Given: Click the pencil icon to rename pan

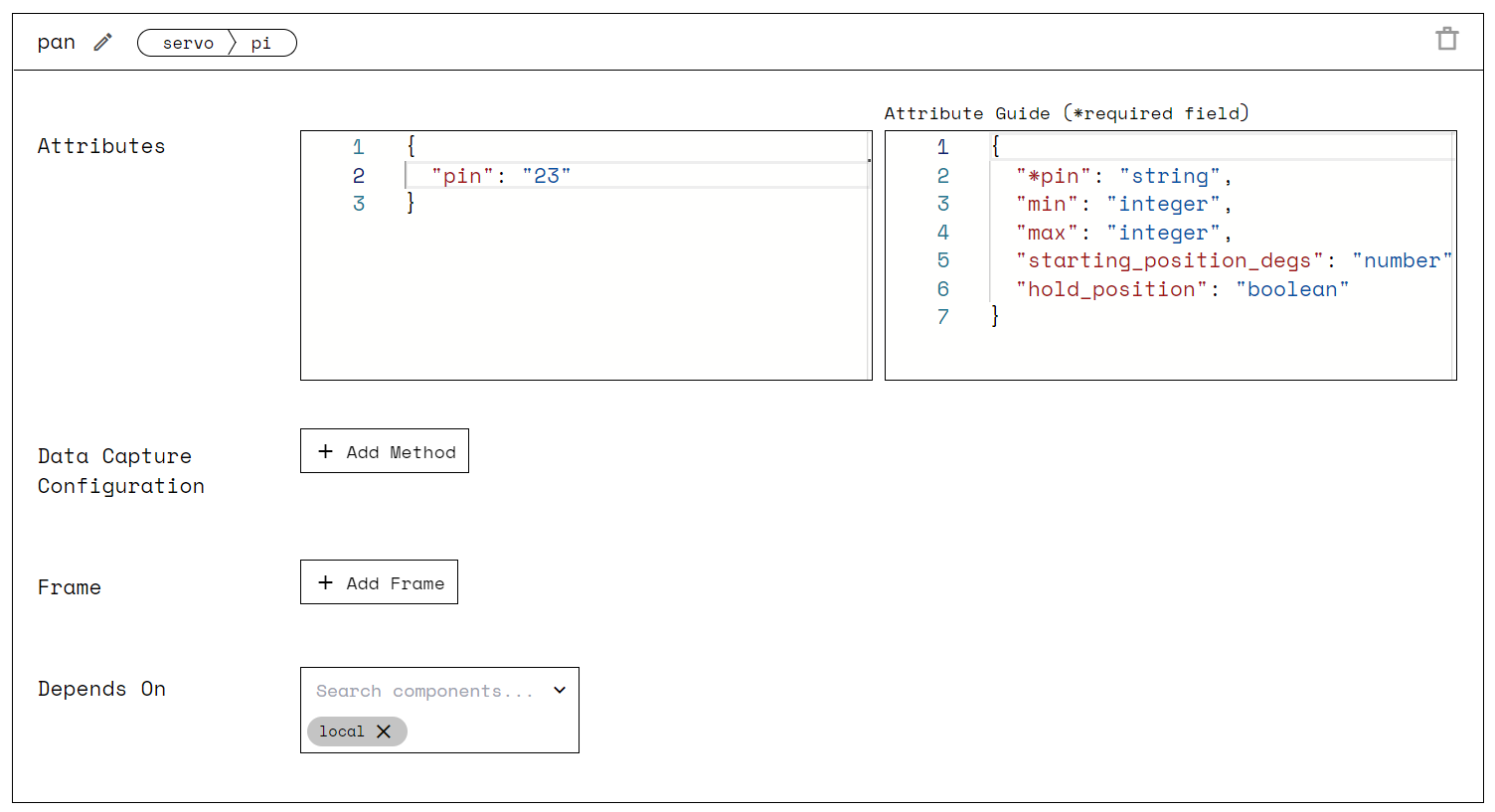Looking at the screenshot, I should (100, 42).
